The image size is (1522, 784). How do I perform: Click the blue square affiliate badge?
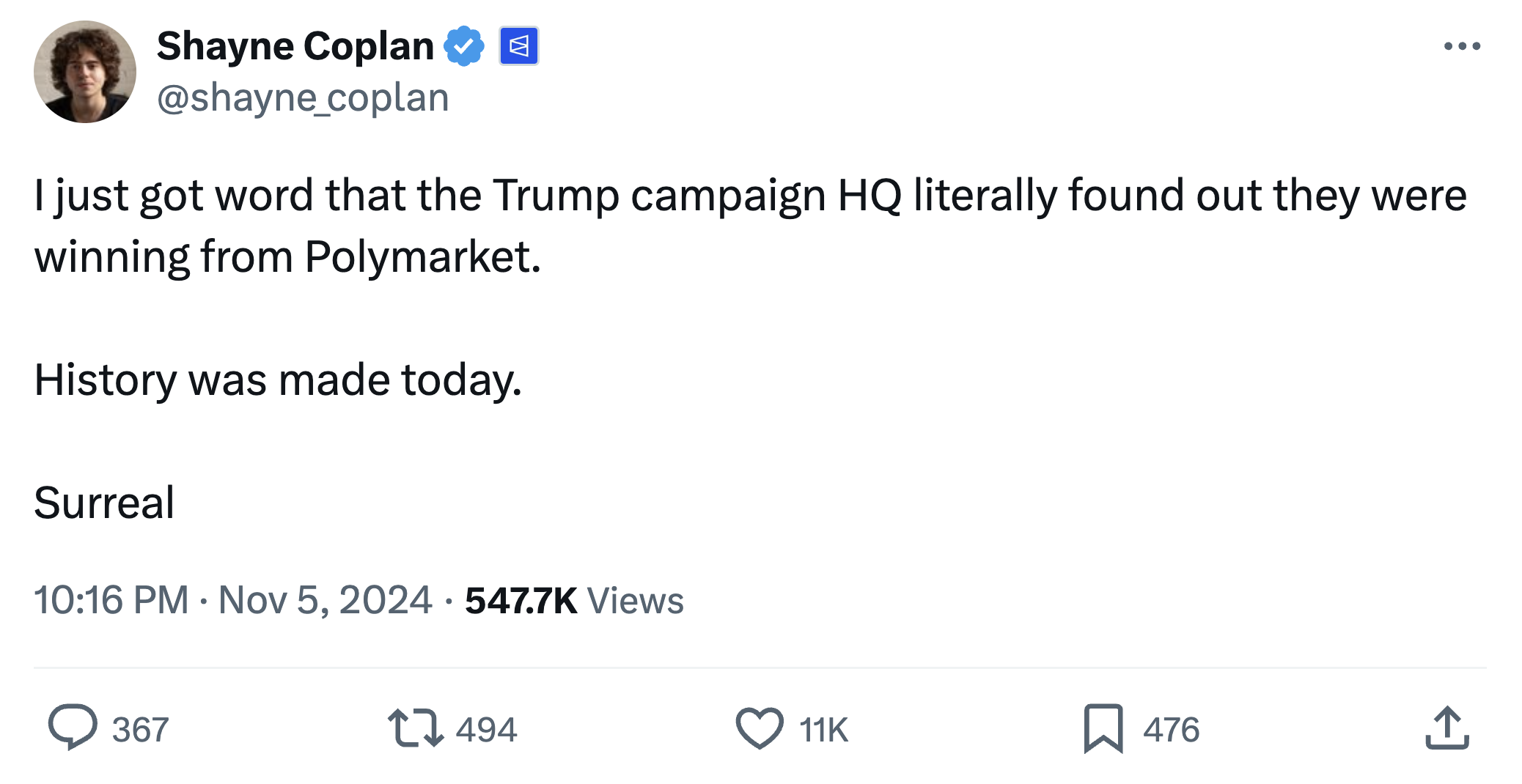(x=518, y=46)
